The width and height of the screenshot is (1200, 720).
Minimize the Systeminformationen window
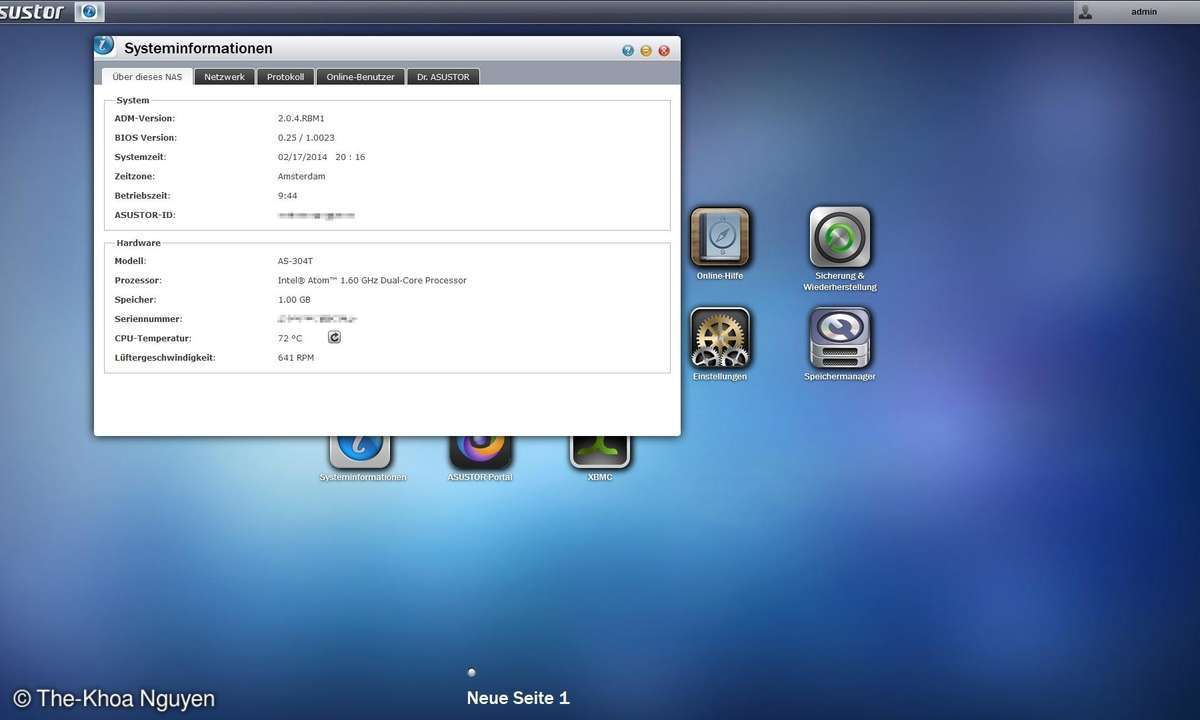point(646,50)
